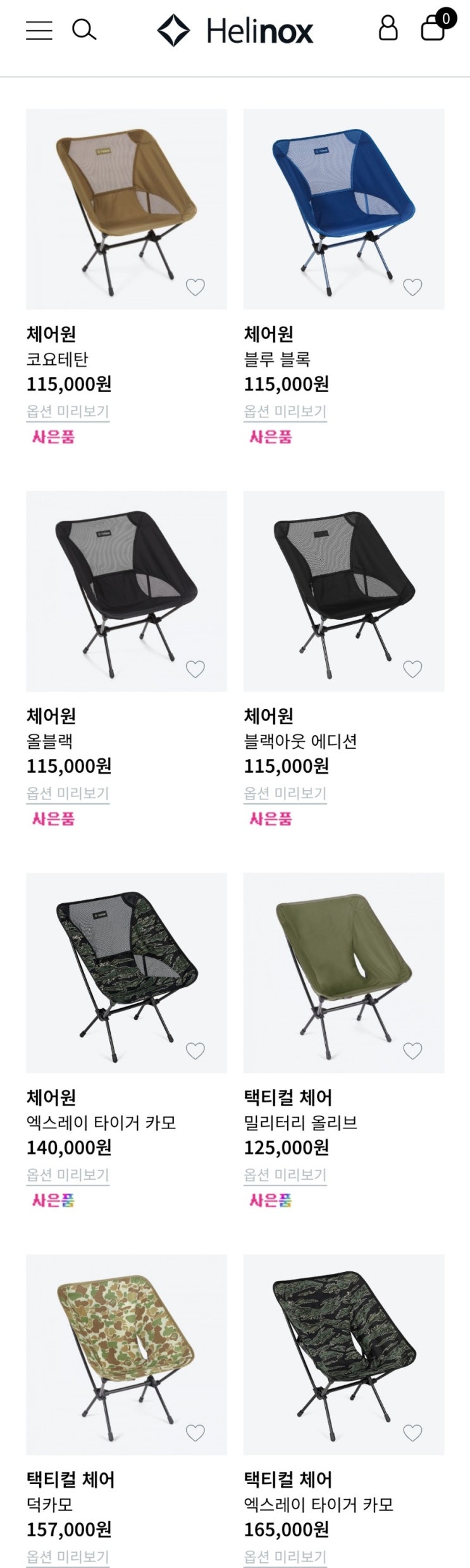Open the 택티컬 체어 덕카모 product title
This screenshot has width=470, height=1568.
(x=70, y=1480)
